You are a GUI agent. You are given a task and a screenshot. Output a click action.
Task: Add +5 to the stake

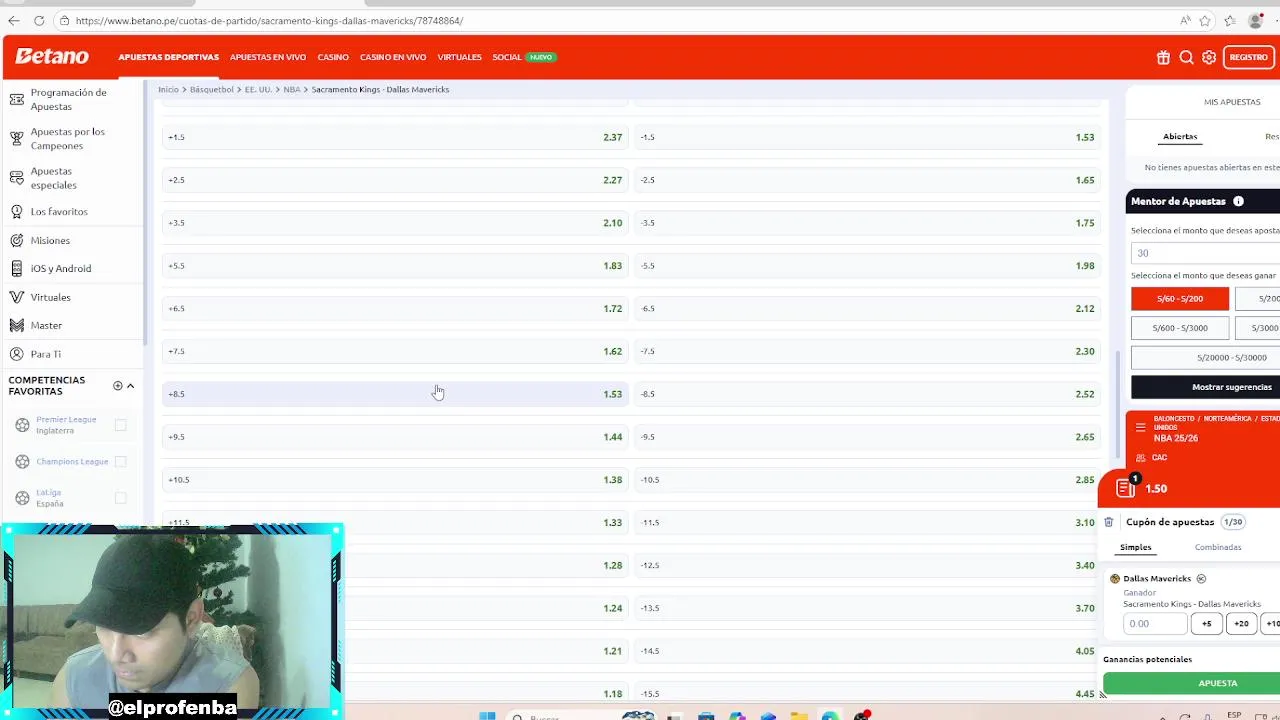pos(1206,623)
